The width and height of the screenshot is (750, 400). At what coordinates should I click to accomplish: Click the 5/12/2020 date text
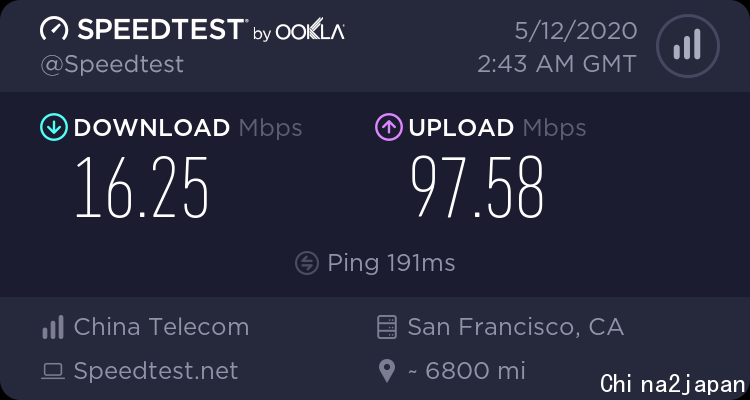[x=576, y=31]
